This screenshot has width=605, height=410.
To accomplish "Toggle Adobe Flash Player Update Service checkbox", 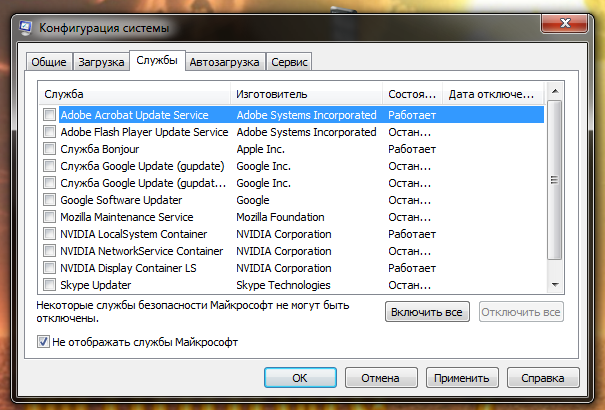I will coord(49,132).
